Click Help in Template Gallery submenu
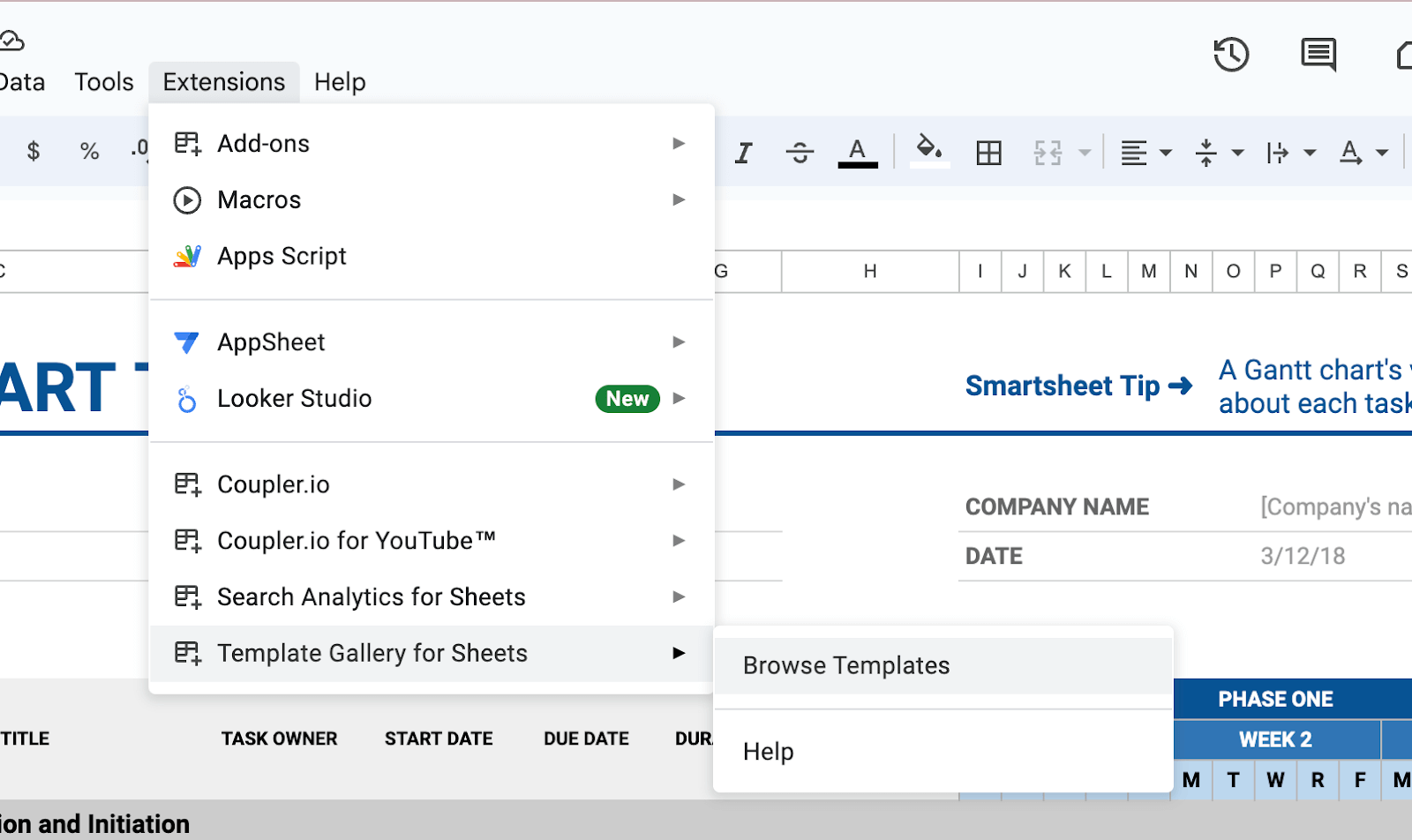Screen dimensions: 1412x840 943,752
